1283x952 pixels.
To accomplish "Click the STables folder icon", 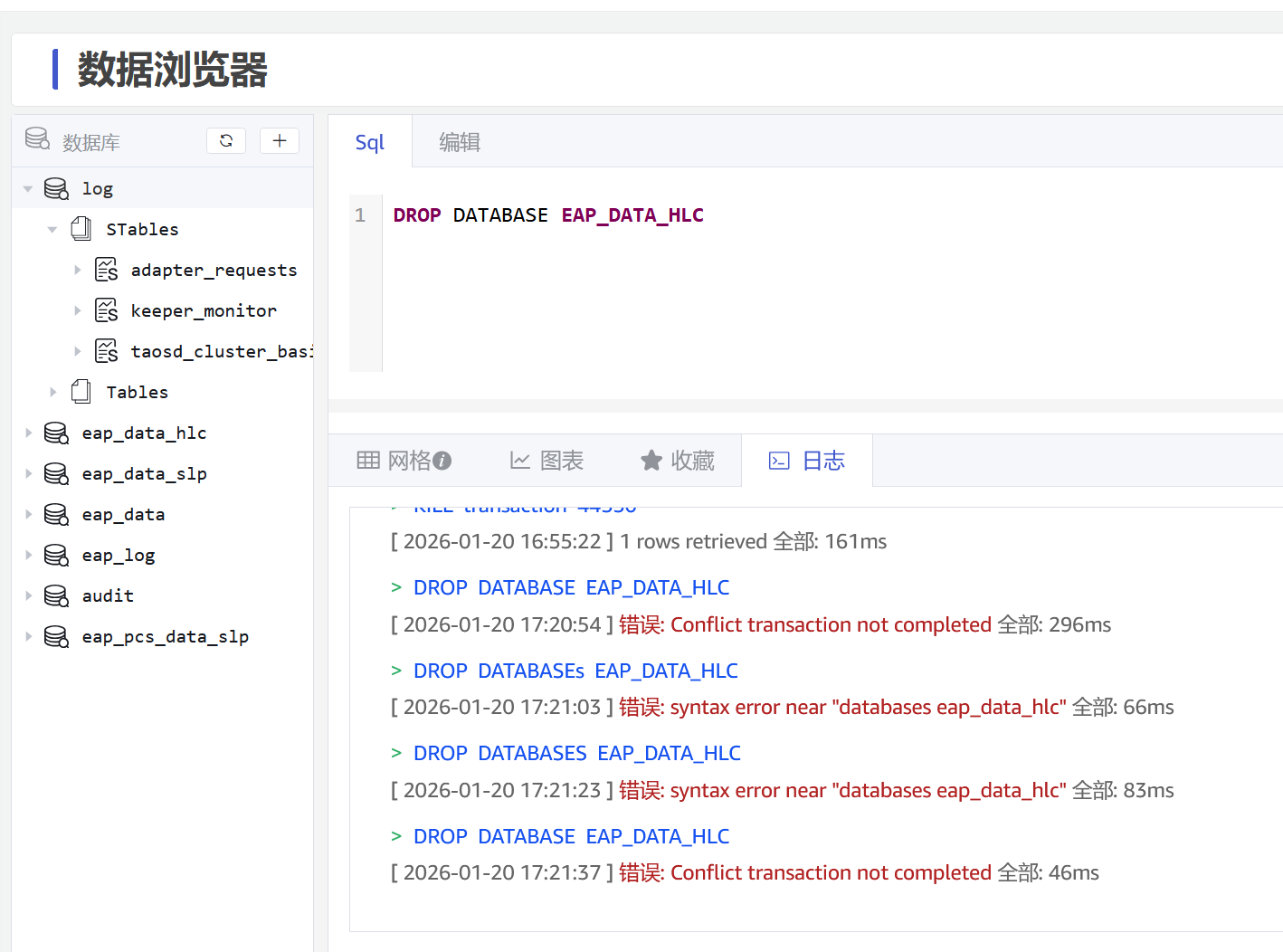I will [x=81, y=229].
